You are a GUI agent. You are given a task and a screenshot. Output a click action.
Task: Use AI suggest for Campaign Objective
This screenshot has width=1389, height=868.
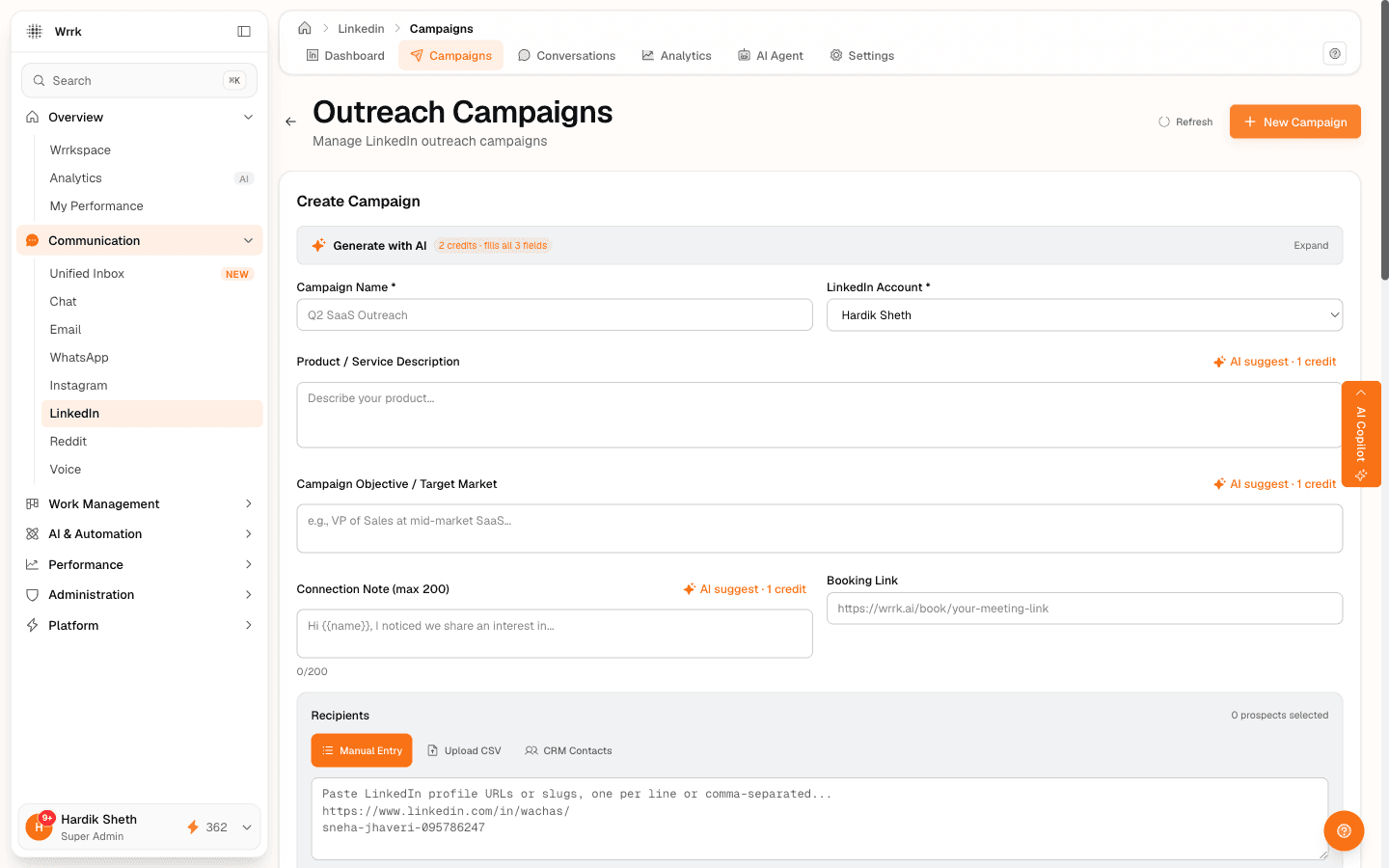[x=1274, y=484]
